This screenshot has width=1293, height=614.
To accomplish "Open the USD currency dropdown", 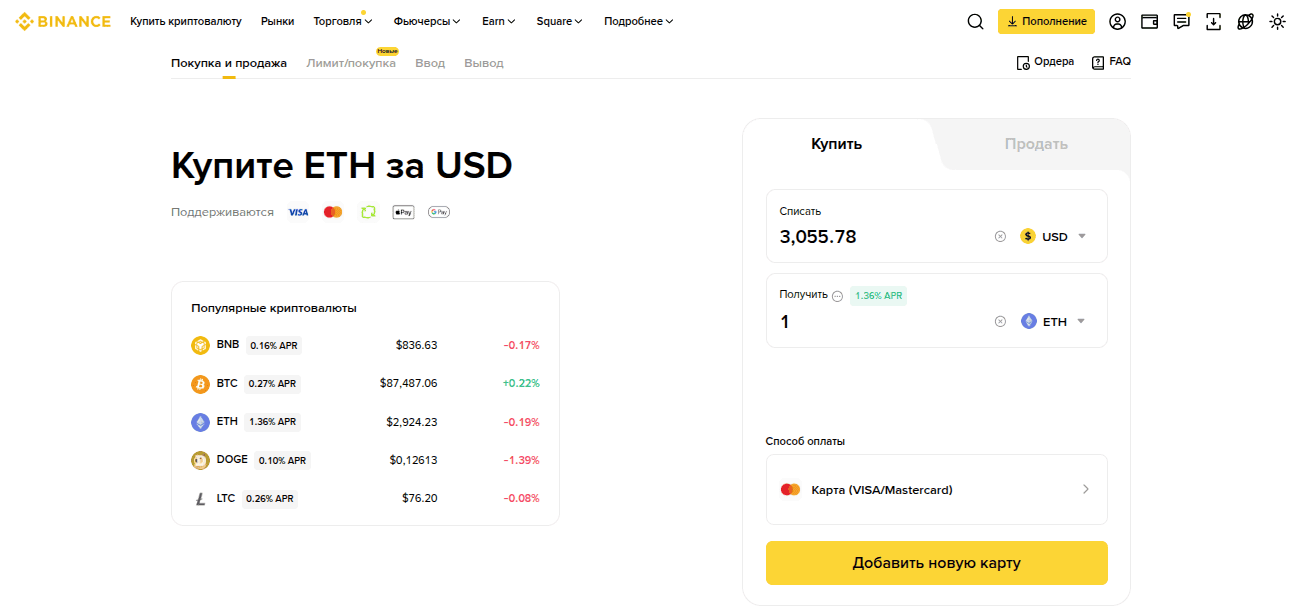I will tap(1053, 237).
